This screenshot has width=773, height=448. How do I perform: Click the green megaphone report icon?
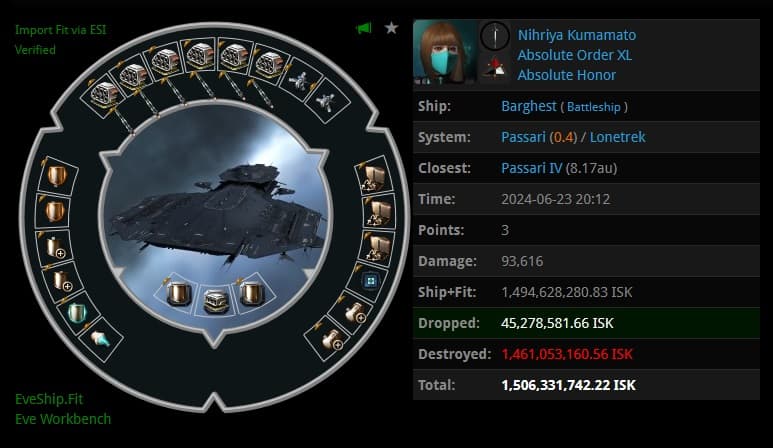[364, 29]
